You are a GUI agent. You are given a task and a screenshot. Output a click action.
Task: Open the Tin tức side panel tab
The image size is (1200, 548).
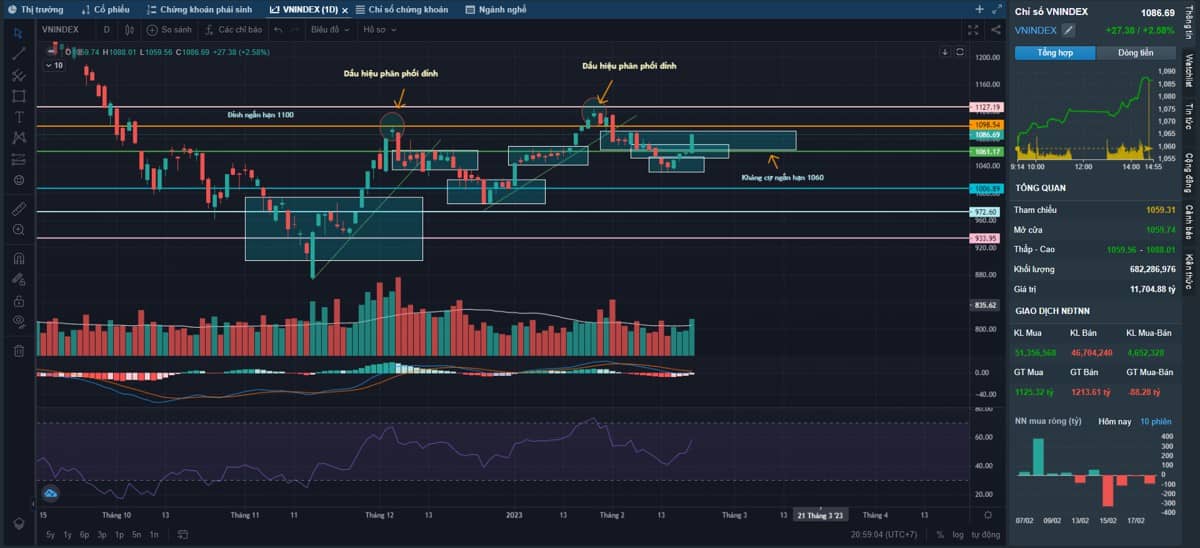[1190, 118]
